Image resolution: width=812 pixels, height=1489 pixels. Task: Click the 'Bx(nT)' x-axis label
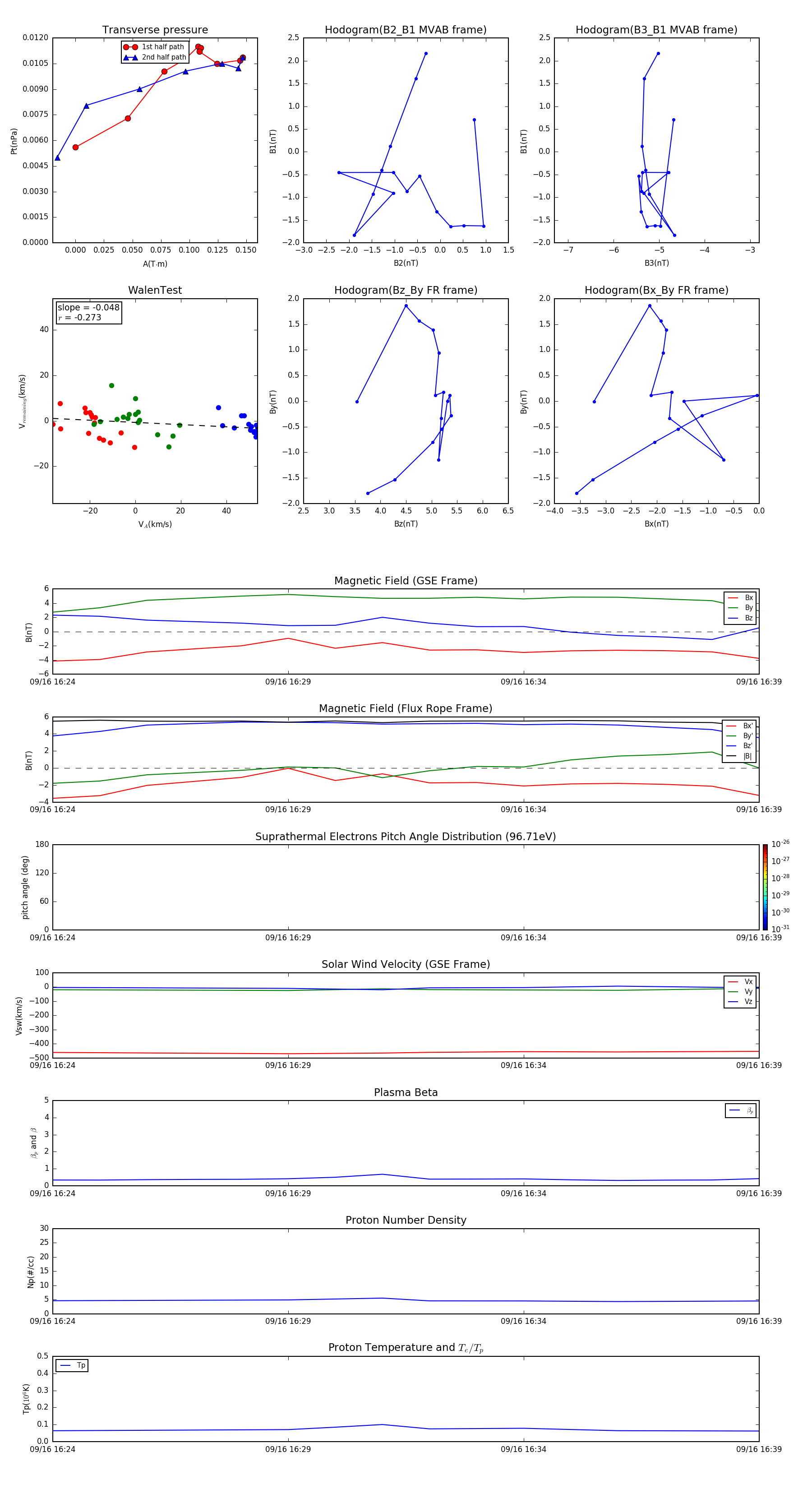tap(656, 524)
